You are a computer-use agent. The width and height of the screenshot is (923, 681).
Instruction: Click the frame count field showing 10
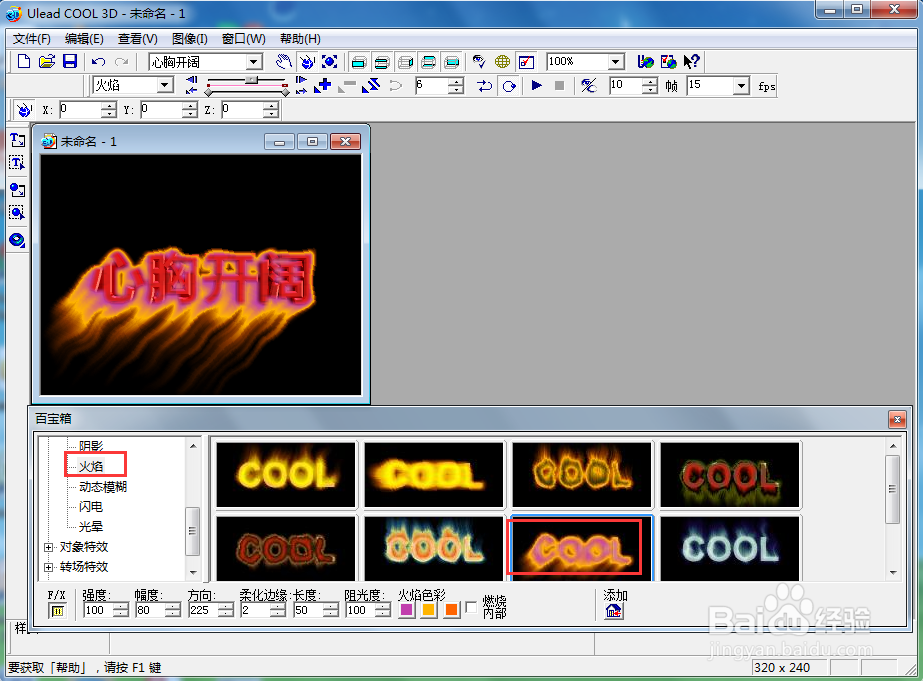point(626,86)
